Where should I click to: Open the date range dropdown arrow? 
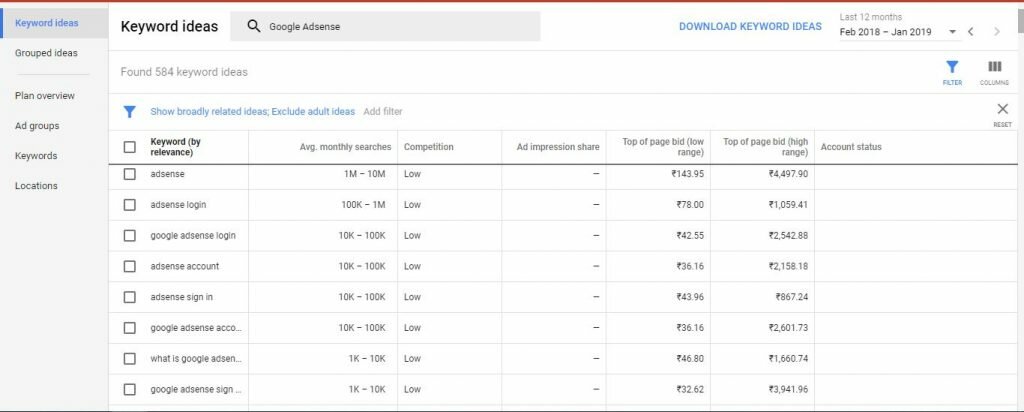pyautogui.click(x=952, y=31)
